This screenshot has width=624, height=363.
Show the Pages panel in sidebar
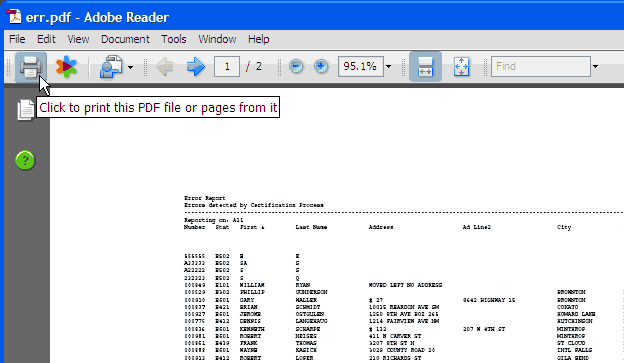pos(26,110)
